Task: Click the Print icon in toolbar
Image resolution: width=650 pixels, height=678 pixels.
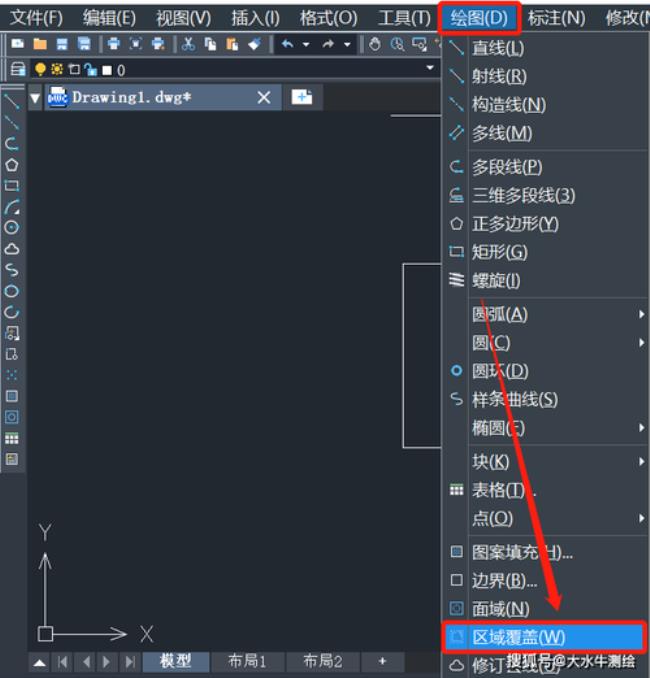Action: 114,44
